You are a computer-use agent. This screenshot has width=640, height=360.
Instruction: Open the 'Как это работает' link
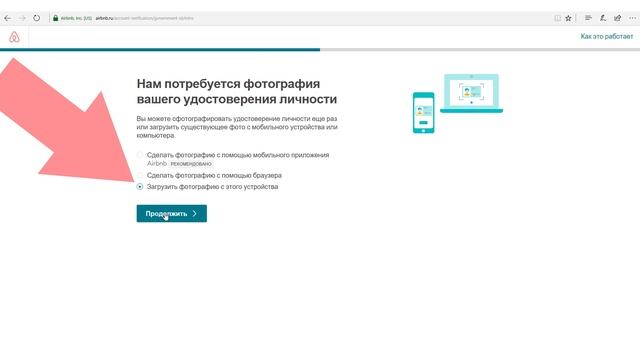pyautogui.click(x=607, y=36)
